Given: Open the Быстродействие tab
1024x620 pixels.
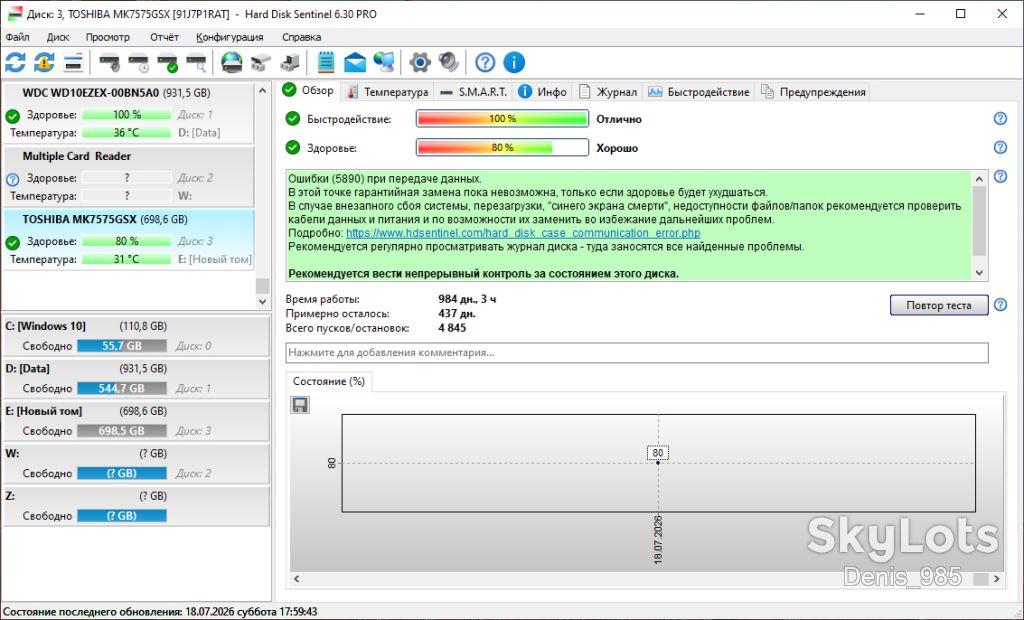Looking at the screenshot, I should (699, 92).
